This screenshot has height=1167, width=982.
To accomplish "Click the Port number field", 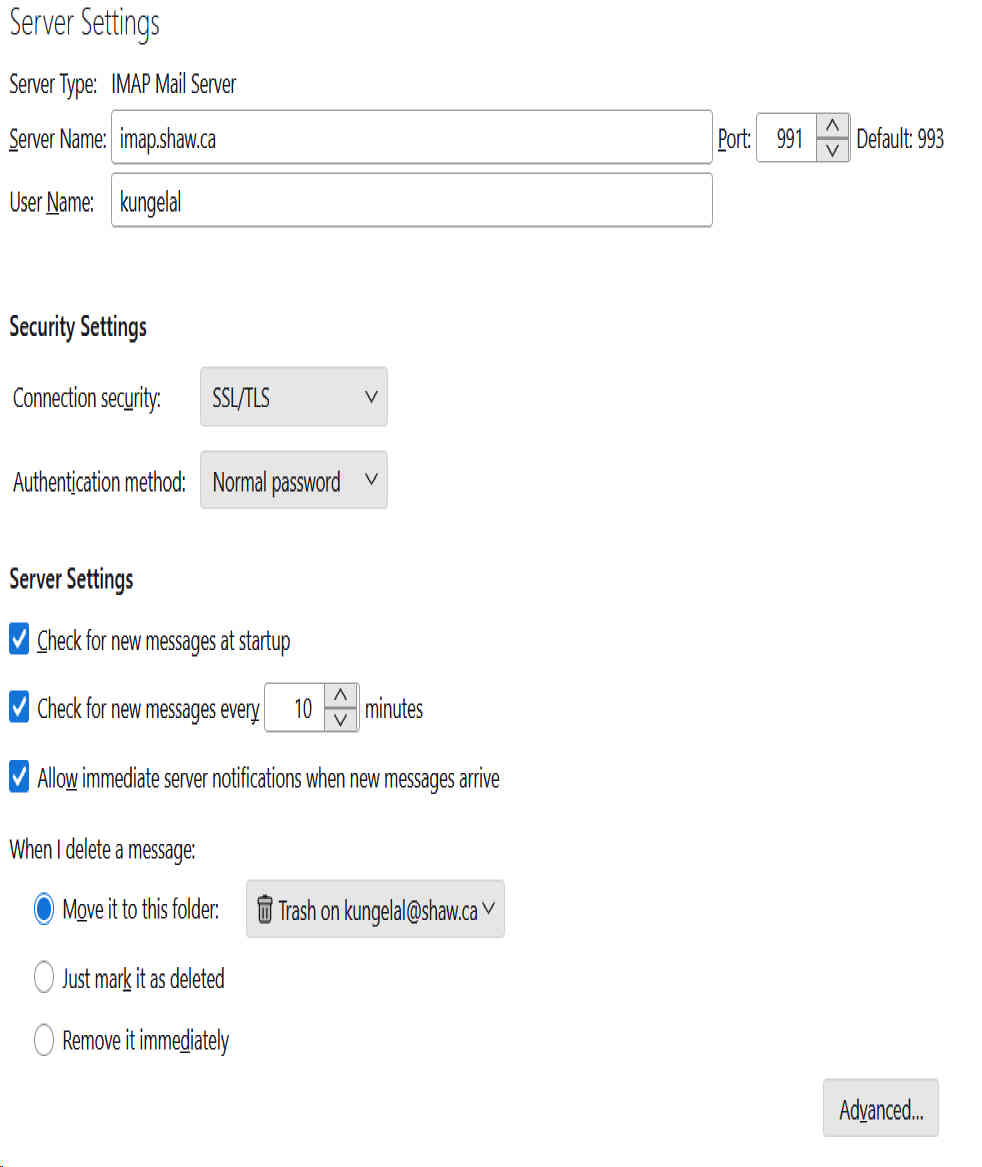I will pyautogui.click(x=788, y=139).
